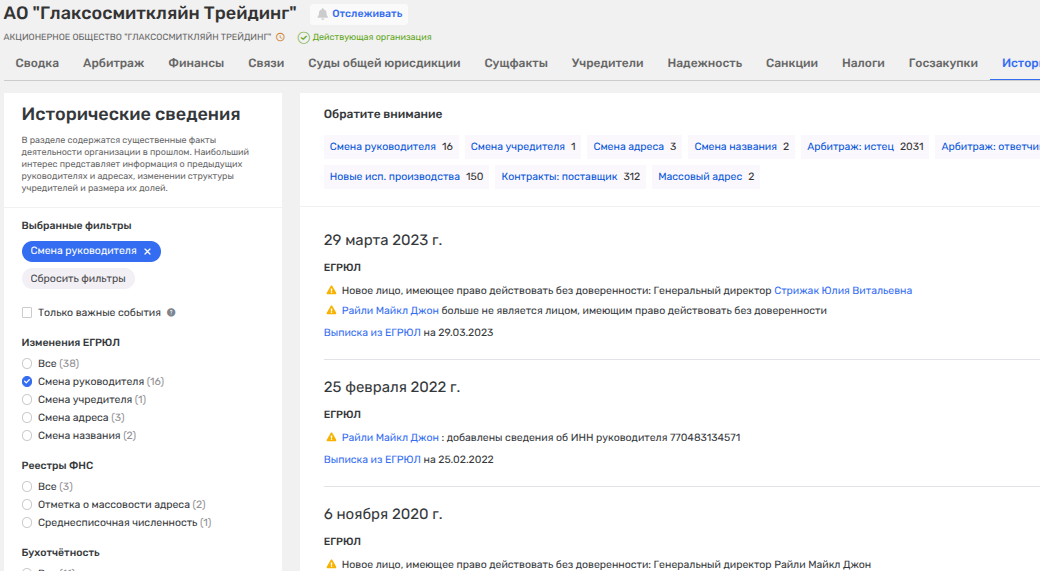Choose Все (38) under Изменения ЕГРЮЛ
The width and height of the screenshot is (1040, 571).
coord(28,364)
